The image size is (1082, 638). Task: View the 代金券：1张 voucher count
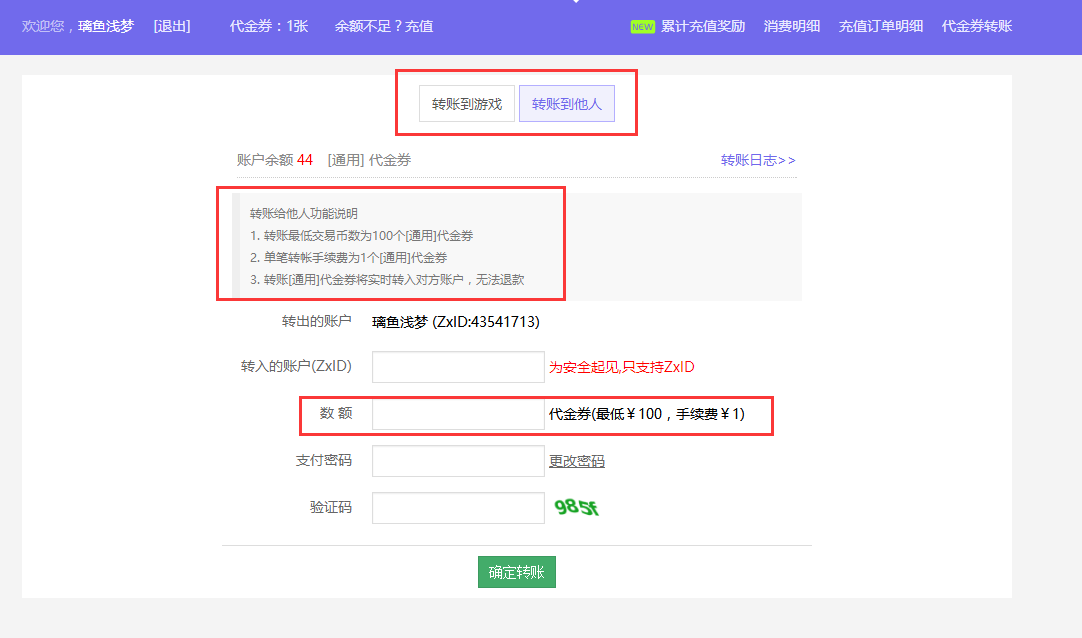point(269,26)
